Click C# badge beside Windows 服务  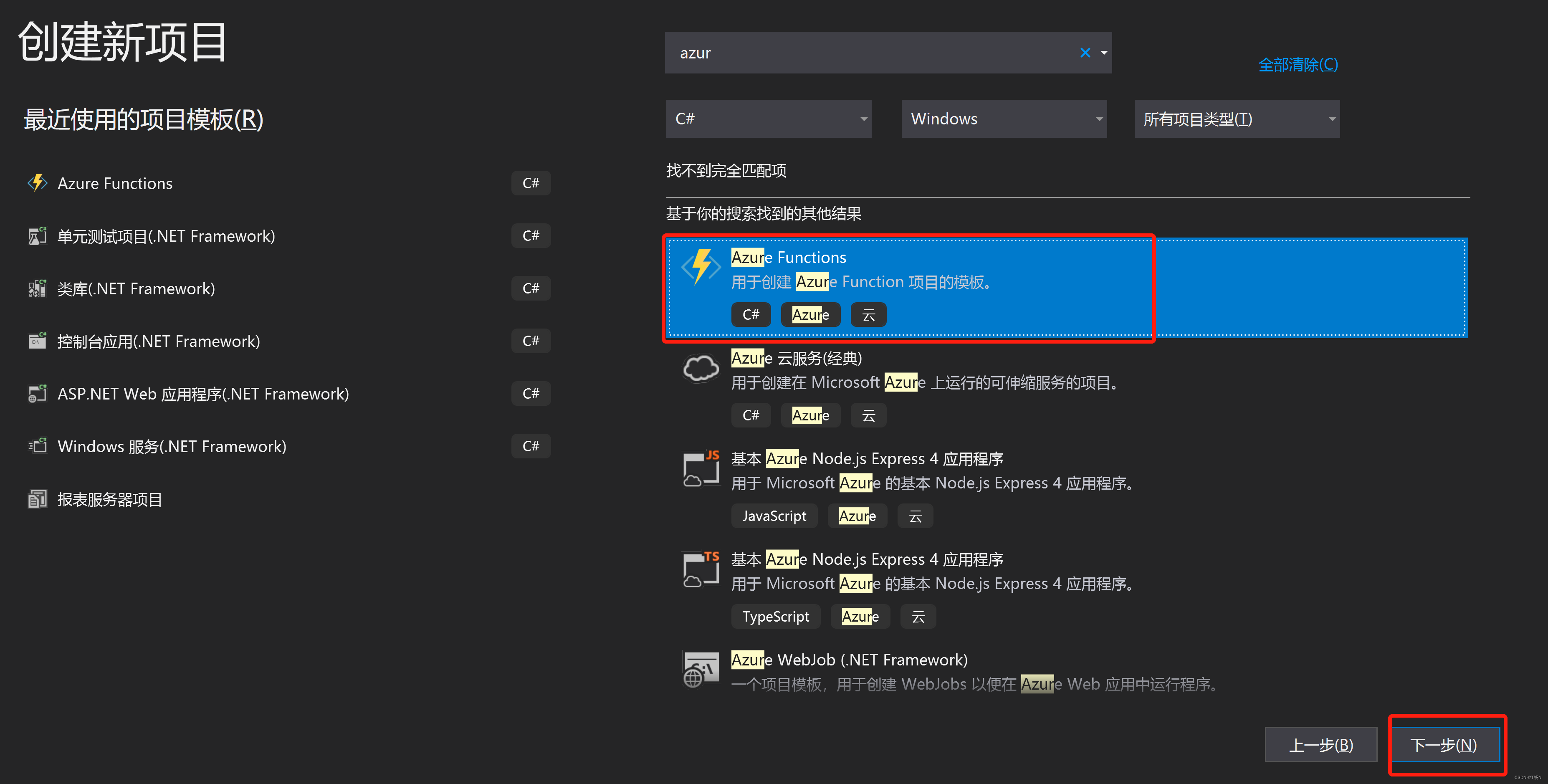(531, 446)
